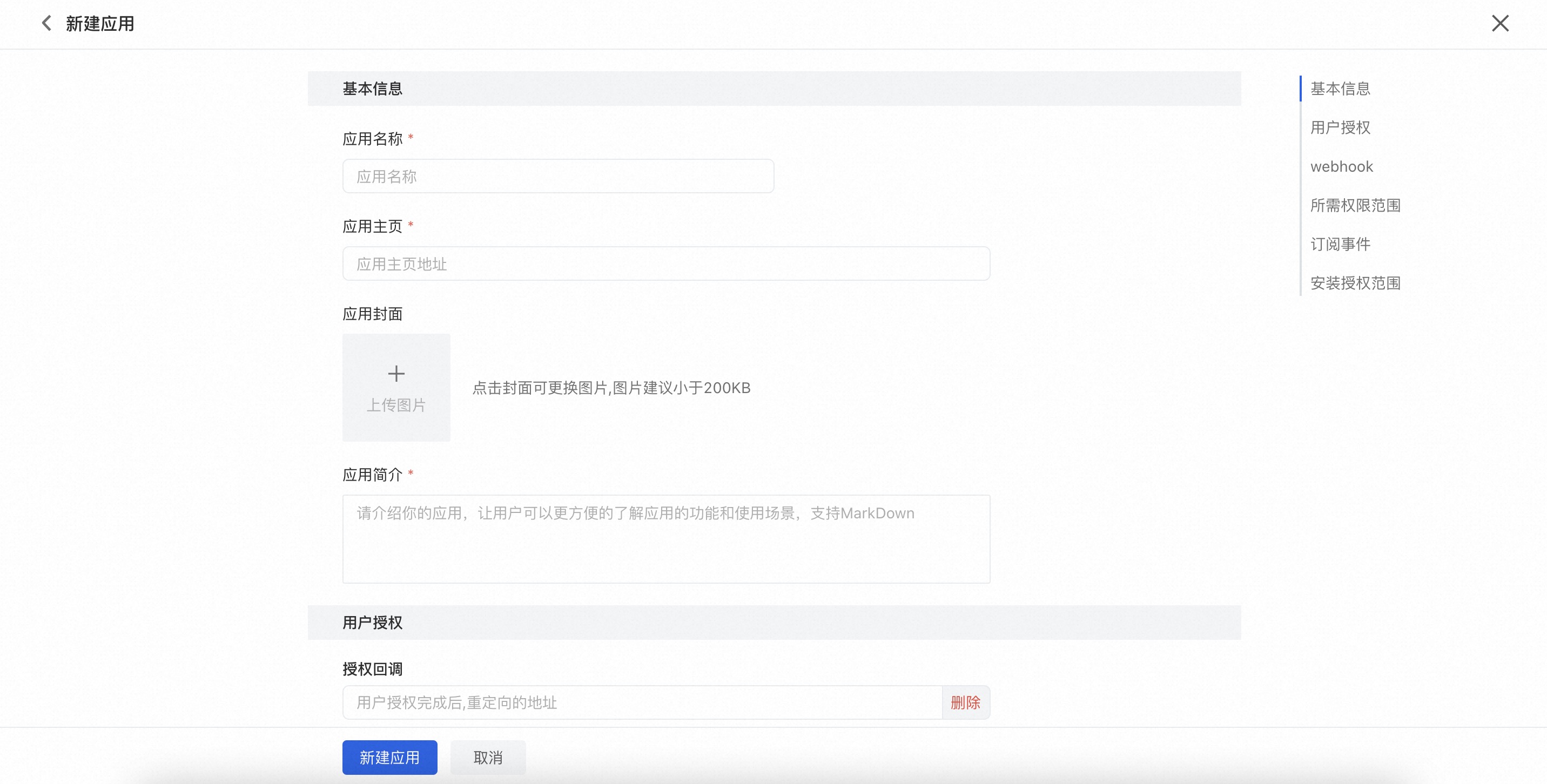Close the 新建应用 dialog with the X icon
This screenshot has height=784, width=1547.
1500,23
